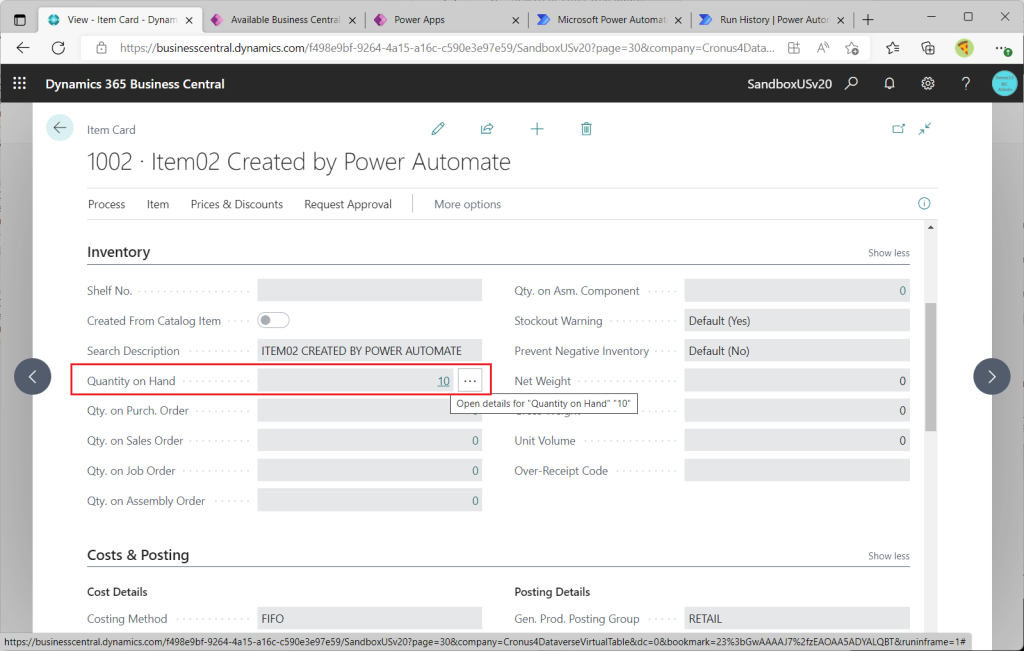Click the Shelf No. field
This screenshot has height=651, width=1024.
click(x=370, y=291)
